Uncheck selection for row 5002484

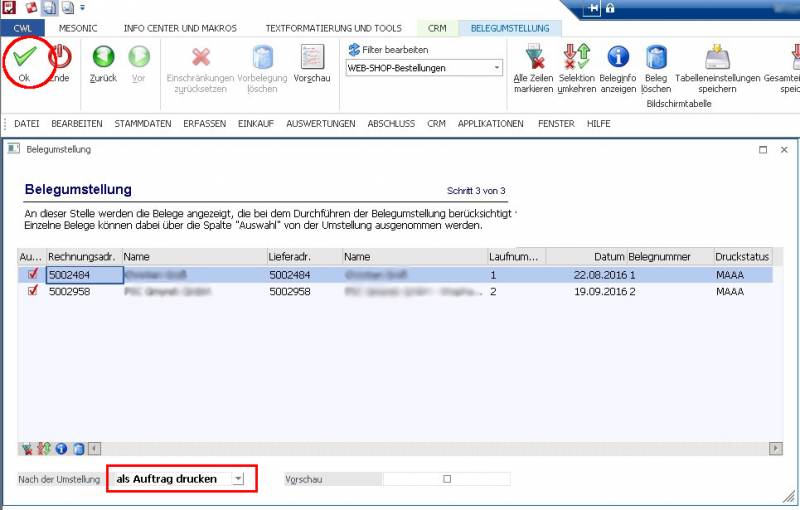[x=33, y=274]
